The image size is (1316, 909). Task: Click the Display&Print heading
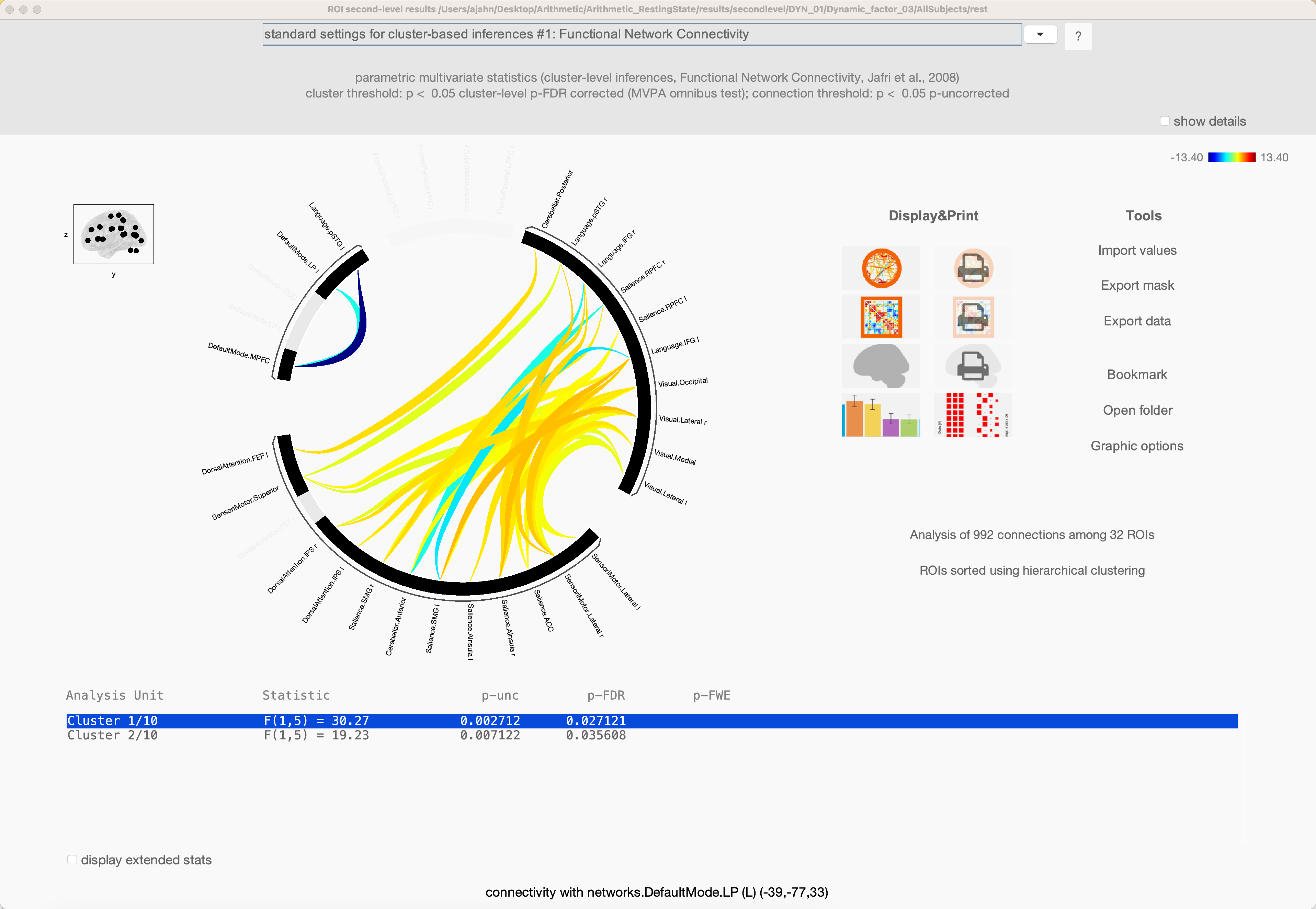(933, 216)
